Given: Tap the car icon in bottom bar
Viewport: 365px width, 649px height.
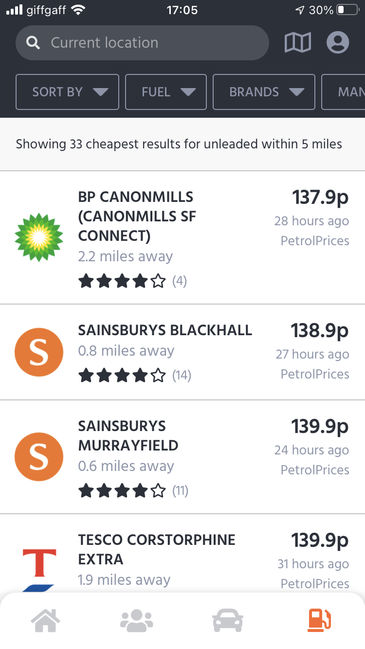Looking at the screenshot, I should coord(228,621).
